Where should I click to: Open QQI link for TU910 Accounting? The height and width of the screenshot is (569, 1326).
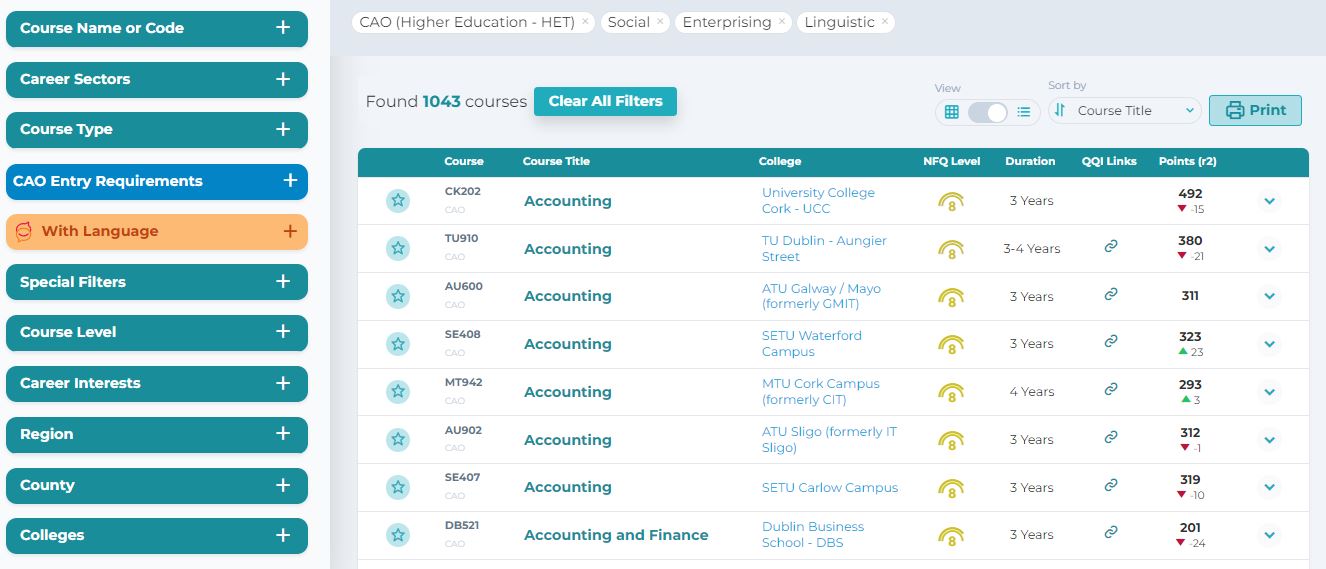1110,246
